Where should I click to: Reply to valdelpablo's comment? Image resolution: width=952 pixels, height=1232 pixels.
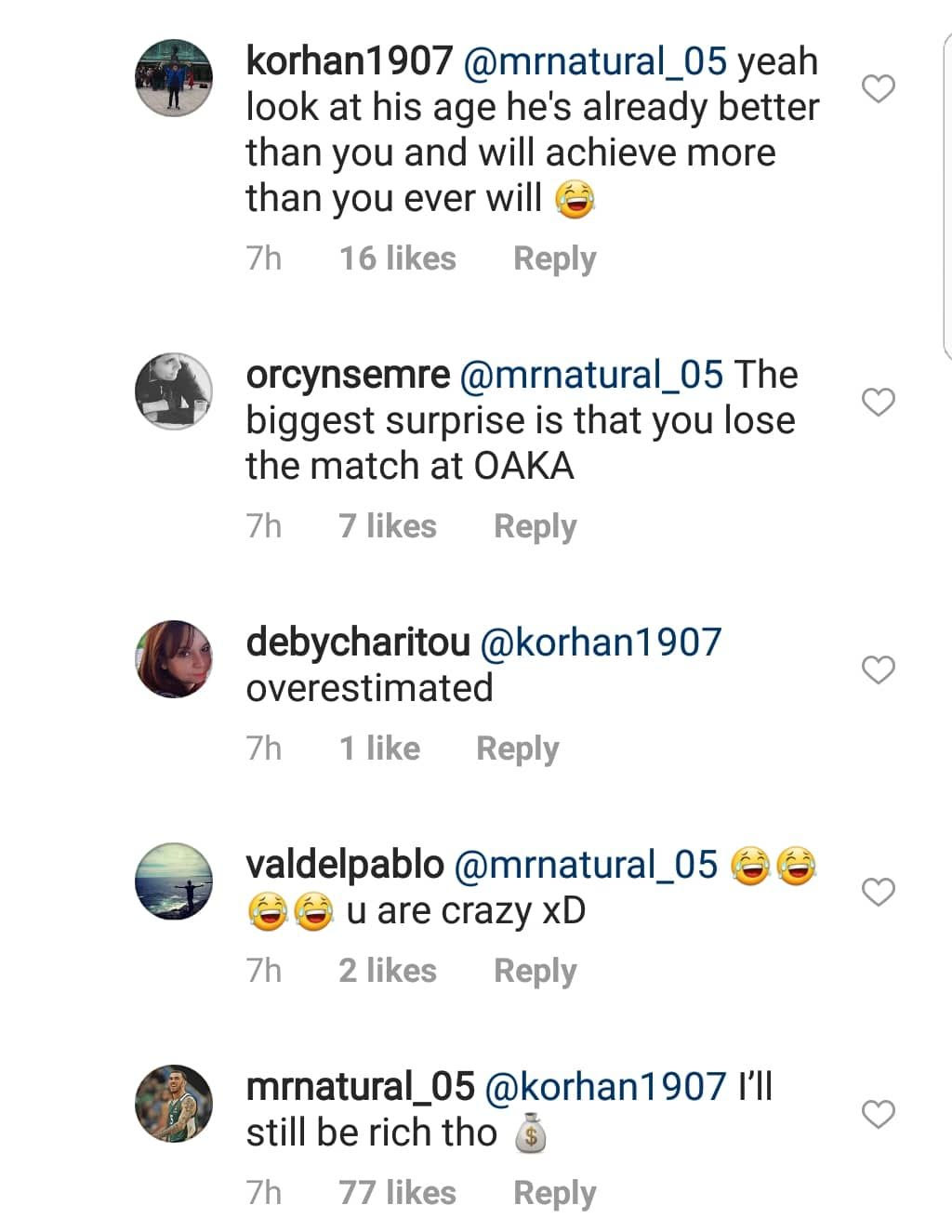535,971
